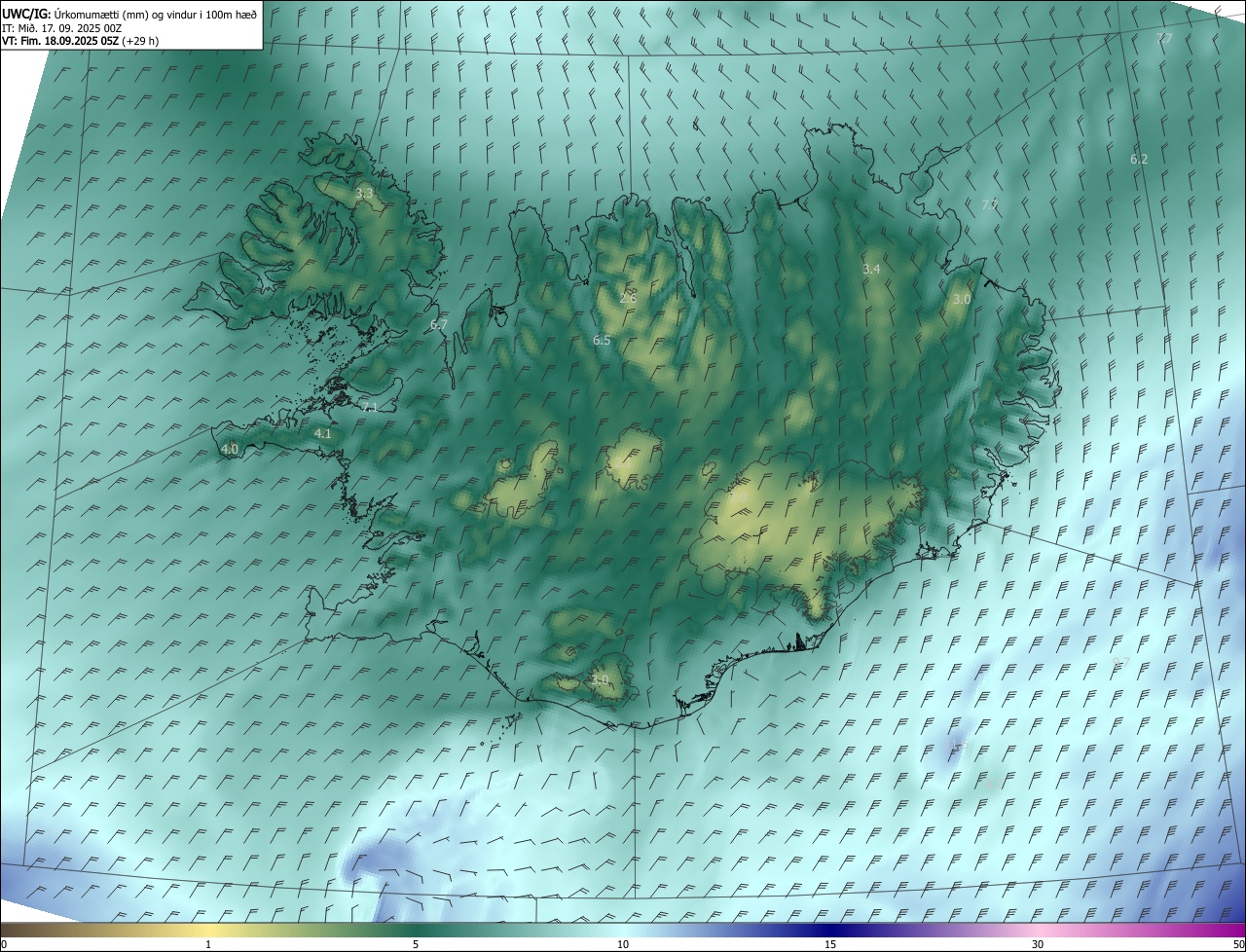
Task: Click the 6.5 value label
Action: tap(602, 340)
